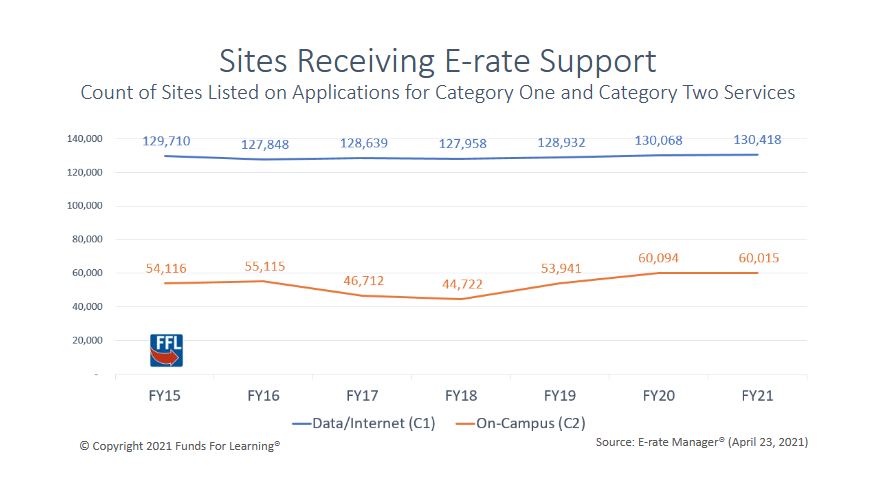This screenshot has width=875, height=490.
Task: Select the 60,094 data label
Action: [x=659, y=258]
